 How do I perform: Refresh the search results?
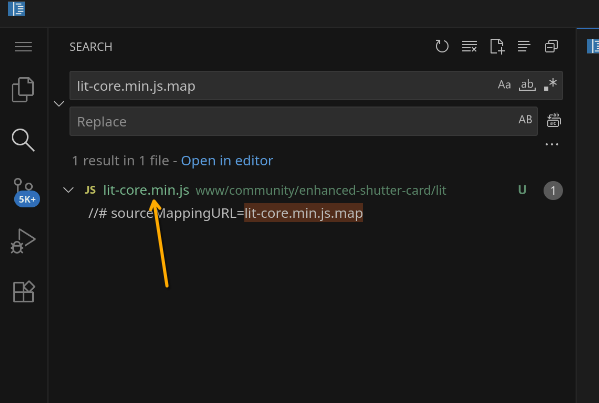pos(442,47)
